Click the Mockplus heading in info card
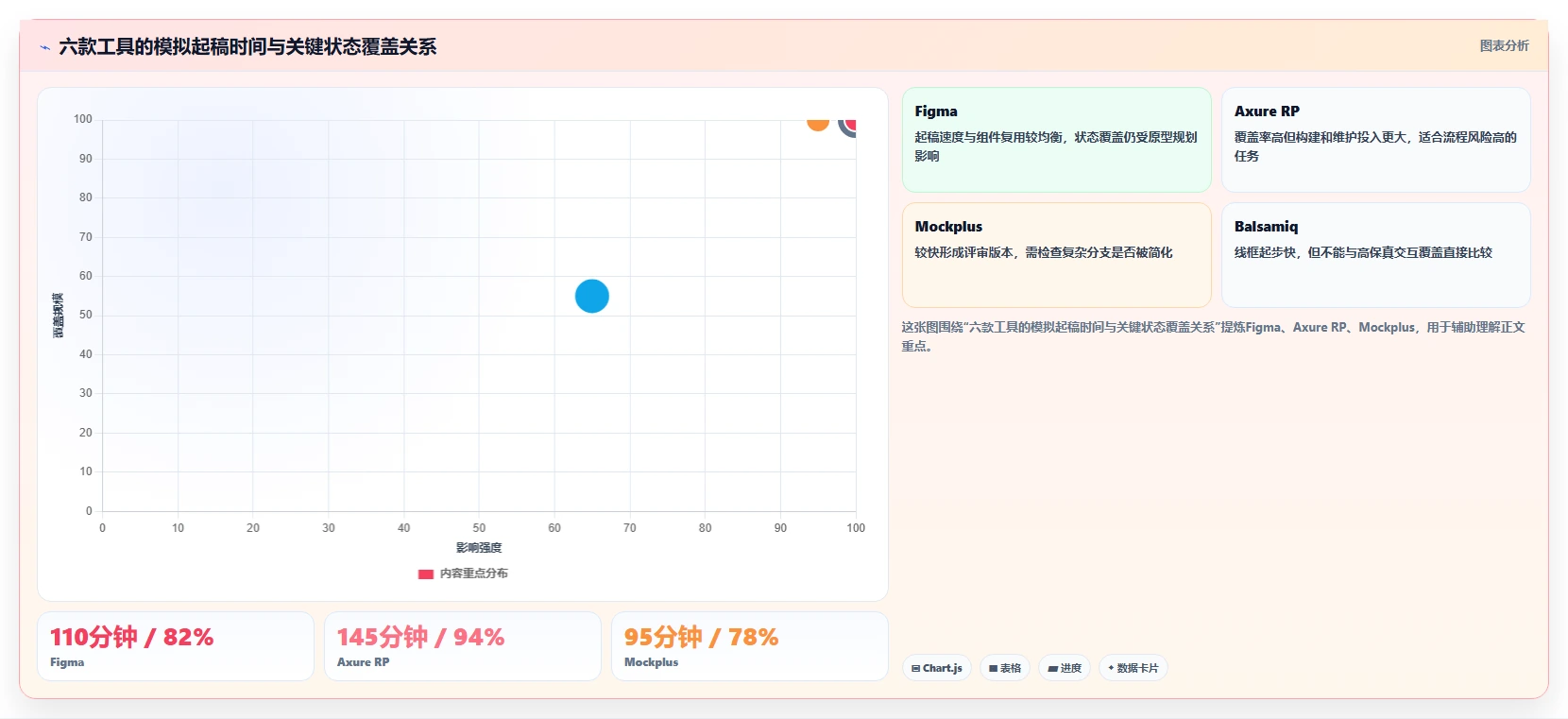Screen dimensions: 1568x719 click(948, 227)
